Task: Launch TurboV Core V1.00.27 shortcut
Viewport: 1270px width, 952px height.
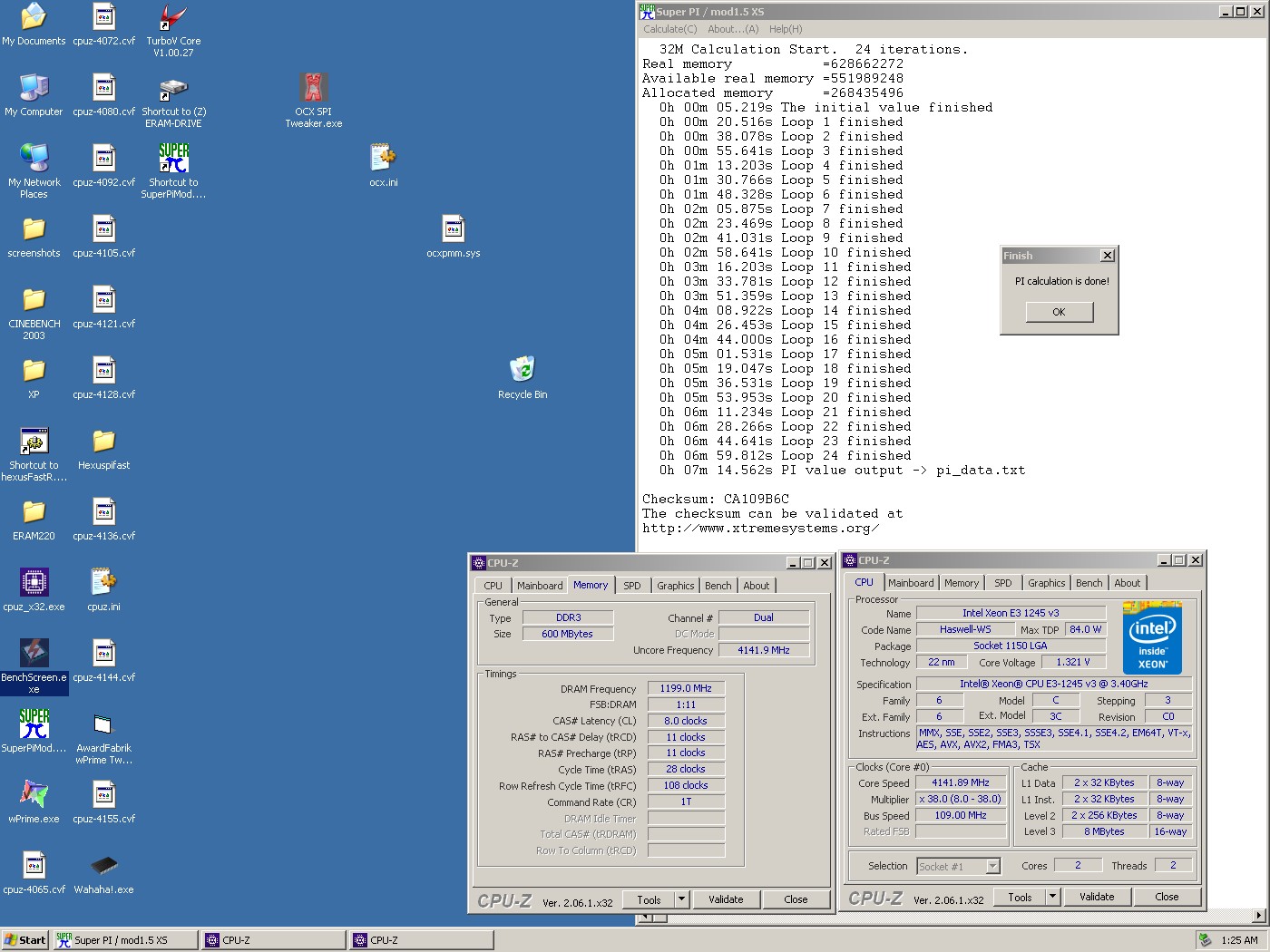Action: pos(173,29)
